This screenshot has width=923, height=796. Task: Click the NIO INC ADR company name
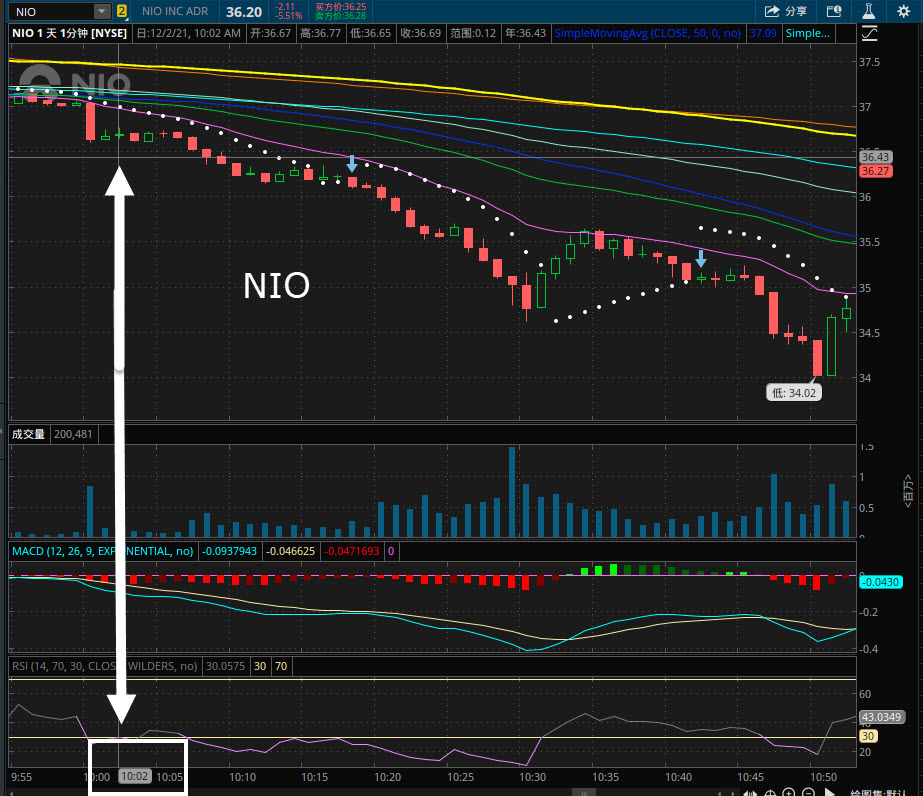(175, 11)
